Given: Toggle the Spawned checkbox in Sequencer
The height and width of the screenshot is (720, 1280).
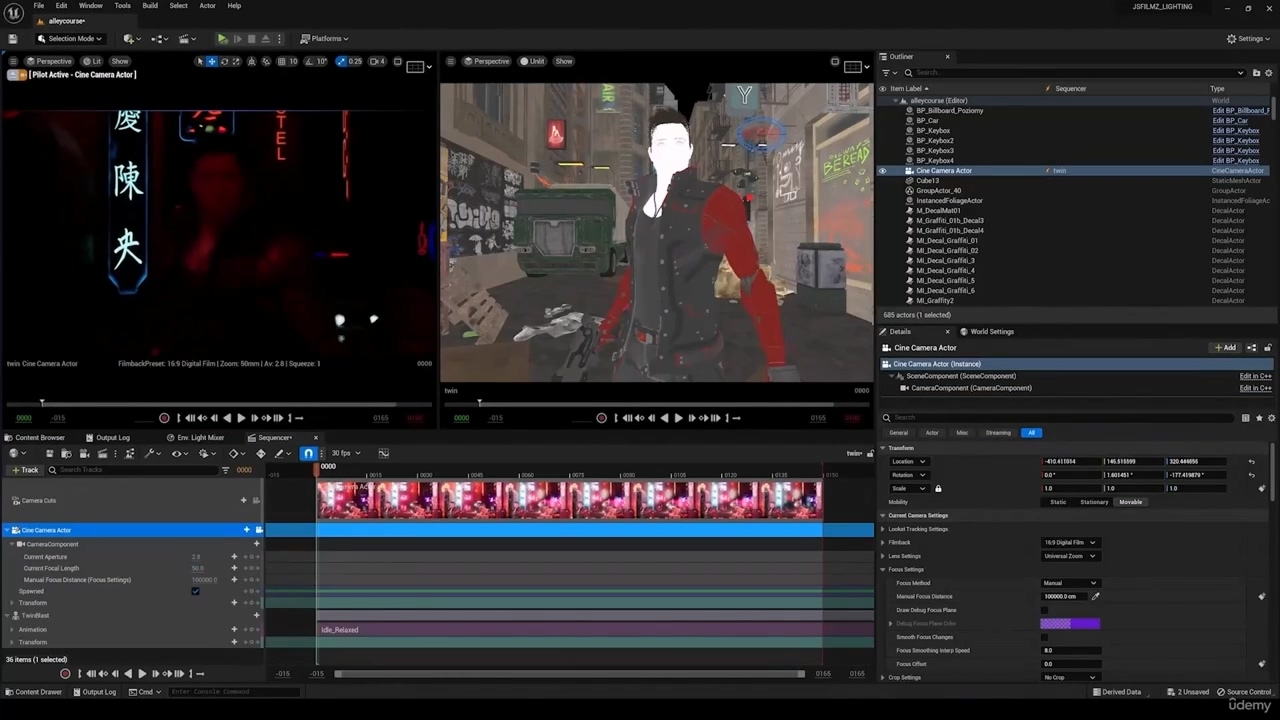Looking at the screenshot, I should pyautogui.click(x=195, y=591).
